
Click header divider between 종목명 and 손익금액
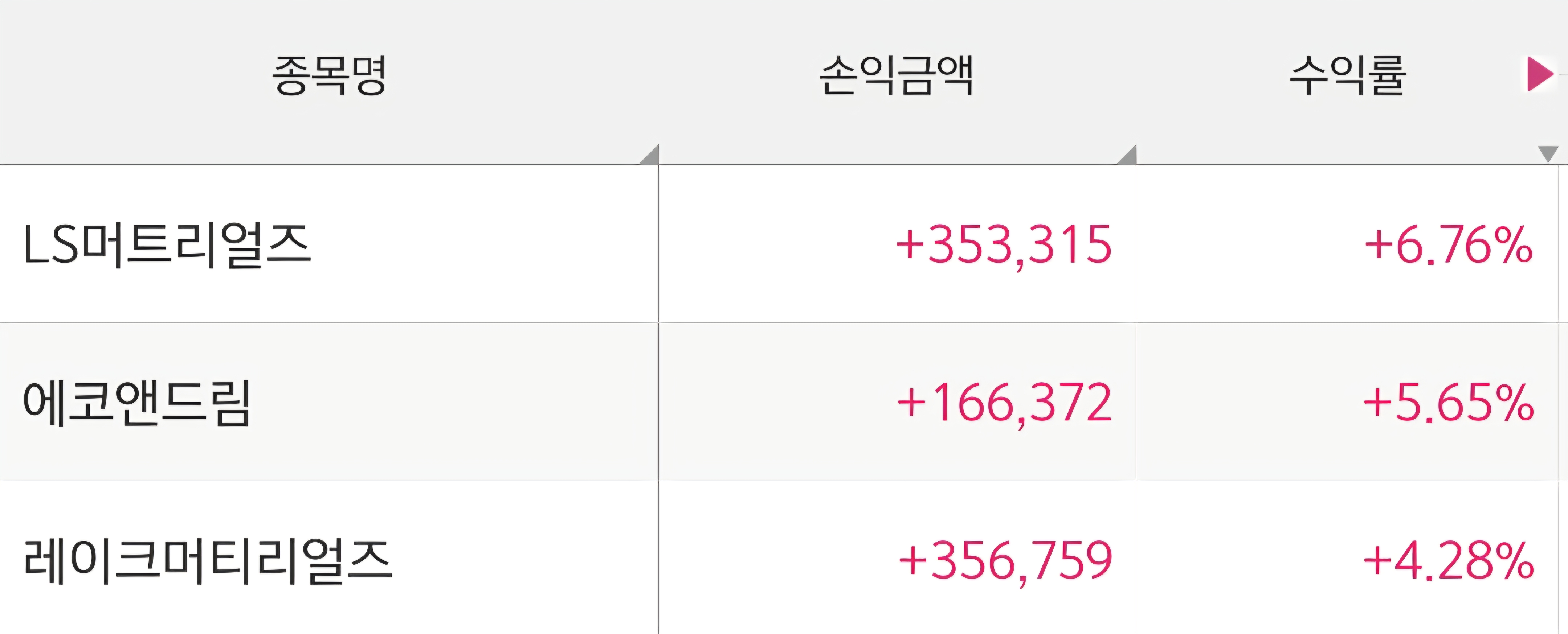coord(659,82)
